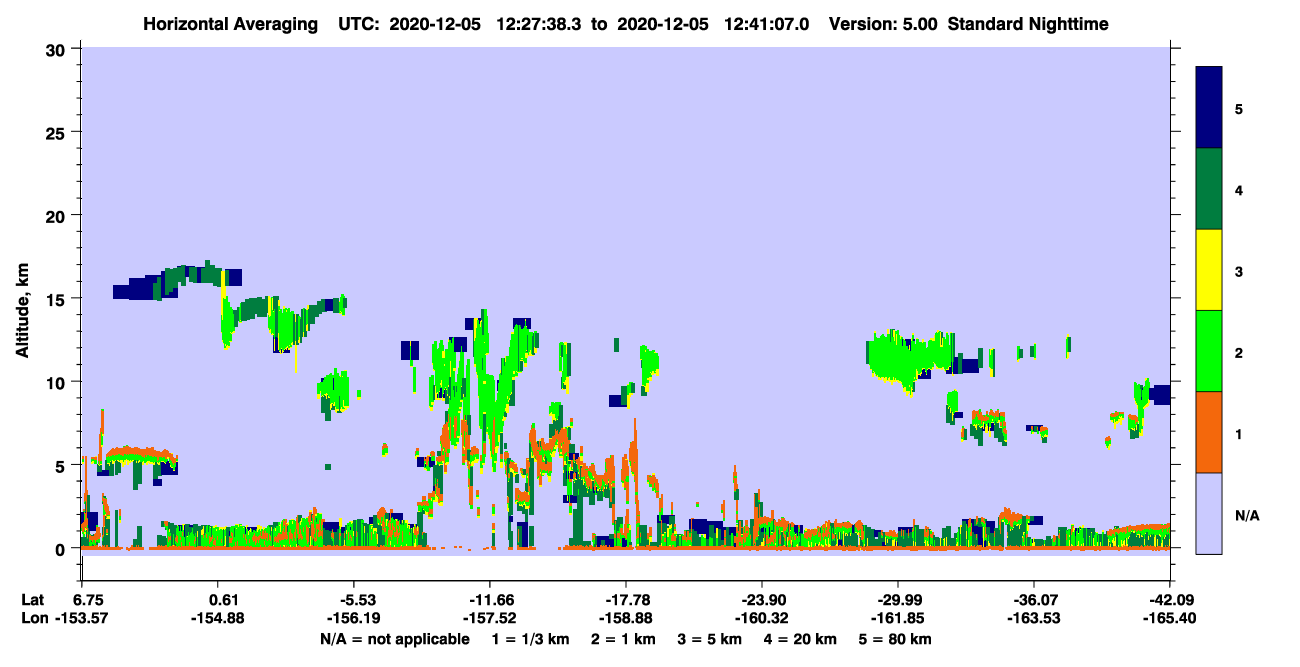The width and height of the screenshot is (1300, 667).
Task: Click the colorbar label 5
Action: pos(1239,108)
